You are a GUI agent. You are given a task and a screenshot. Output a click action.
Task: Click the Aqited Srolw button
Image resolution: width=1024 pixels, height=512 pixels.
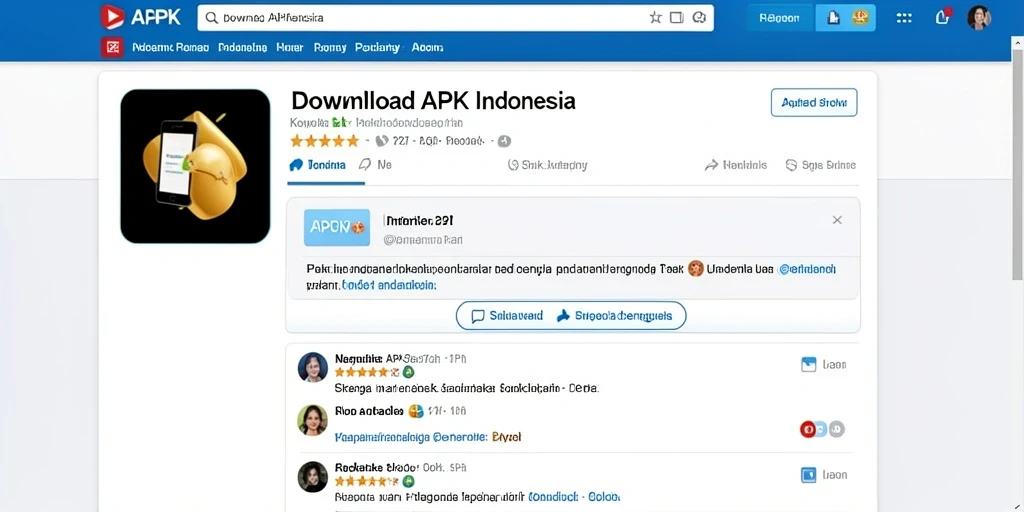(814, 103)
